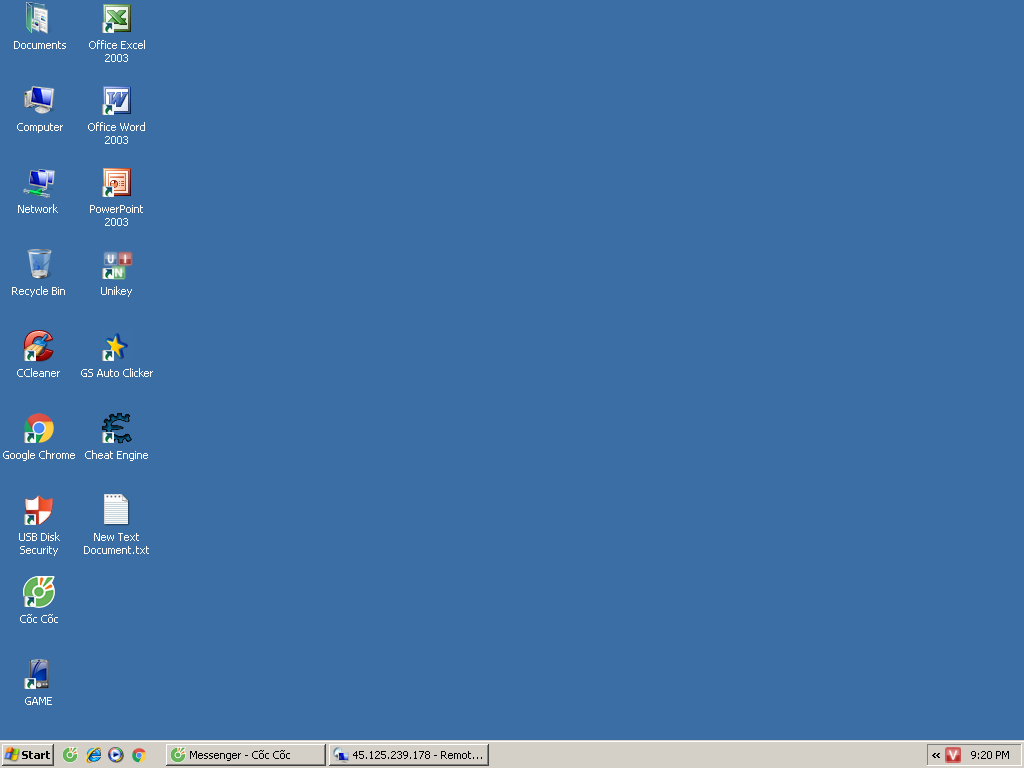Select the Office Word 2003 shortcut
This screenshot has height=768, width=1024.
pyautogui.click(x=116, y=115)
